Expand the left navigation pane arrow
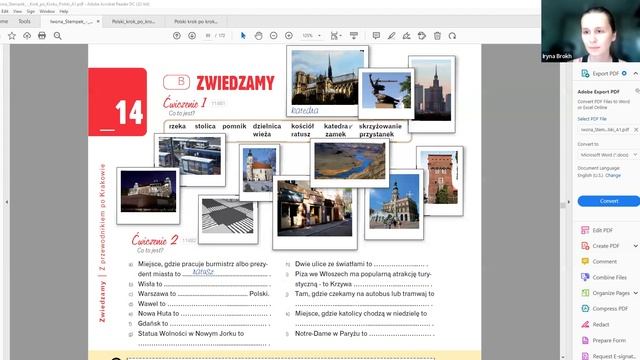The height and width of the screenshot is (360, 640). tap(7, 202)
